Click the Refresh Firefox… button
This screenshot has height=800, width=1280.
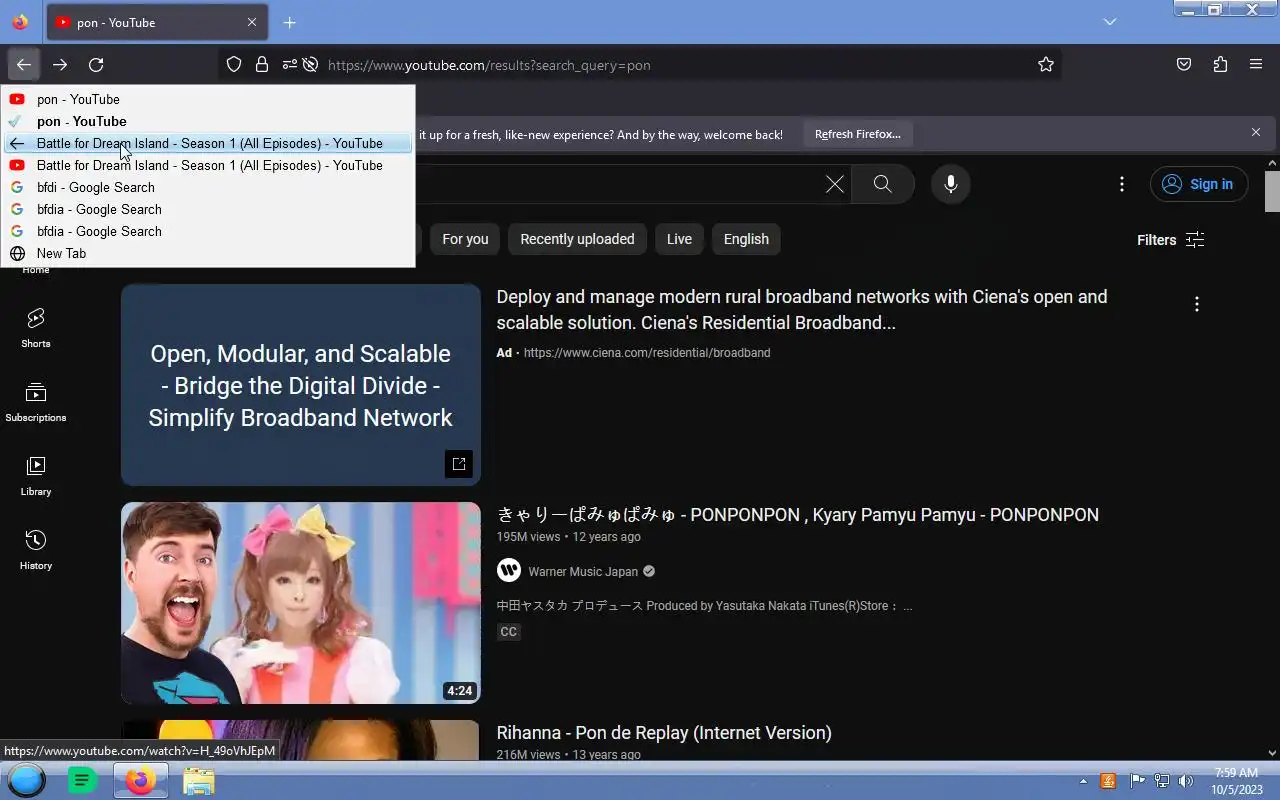click(857, 134)
